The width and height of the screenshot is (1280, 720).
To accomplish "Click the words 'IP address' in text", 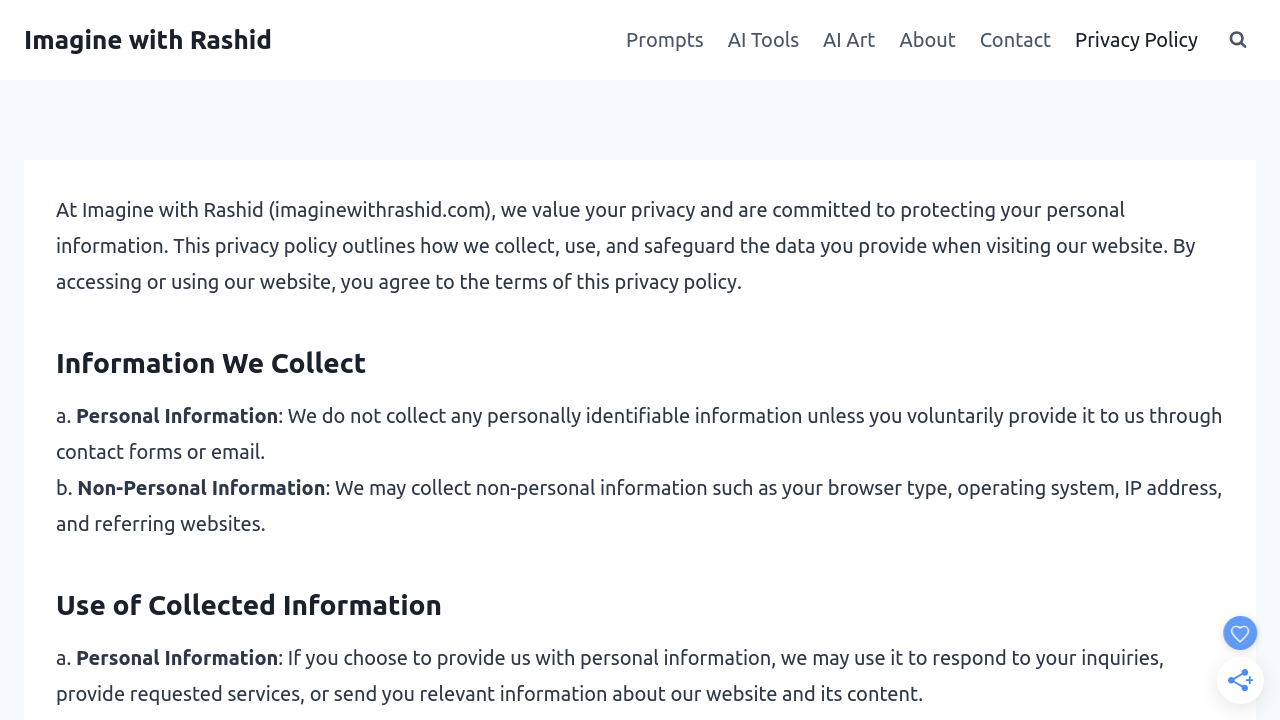I will [1172, 488].
